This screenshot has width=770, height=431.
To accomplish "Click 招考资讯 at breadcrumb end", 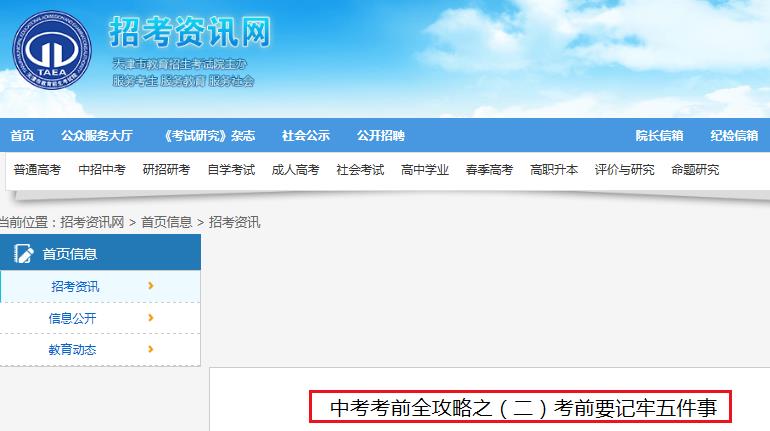I will [234, 222].
